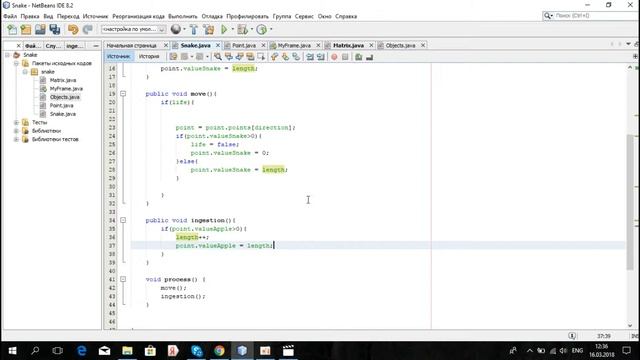Expand the Тесты tree node
640x360 pixels.
(x=16, y=122)
